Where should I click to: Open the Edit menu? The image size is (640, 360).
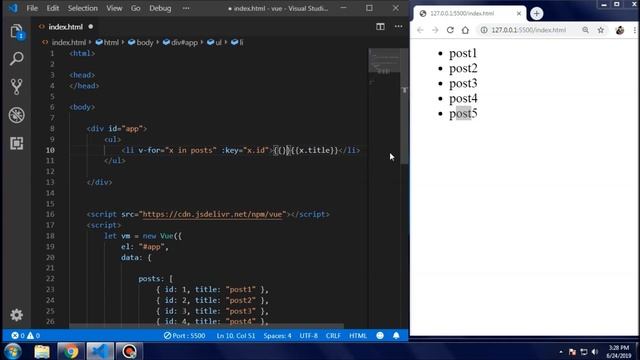(x=53, y=8)
